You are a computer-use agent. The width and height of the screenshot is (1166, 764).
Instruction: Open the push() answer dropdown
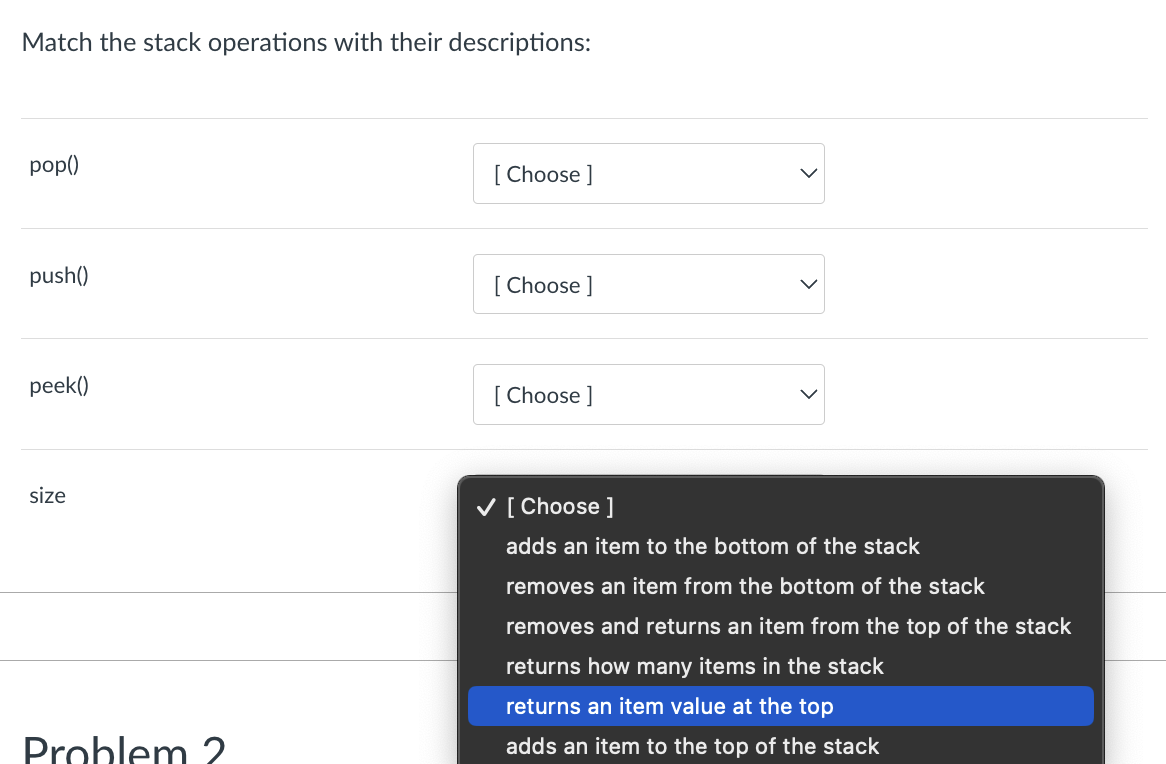tap(649, 284)
